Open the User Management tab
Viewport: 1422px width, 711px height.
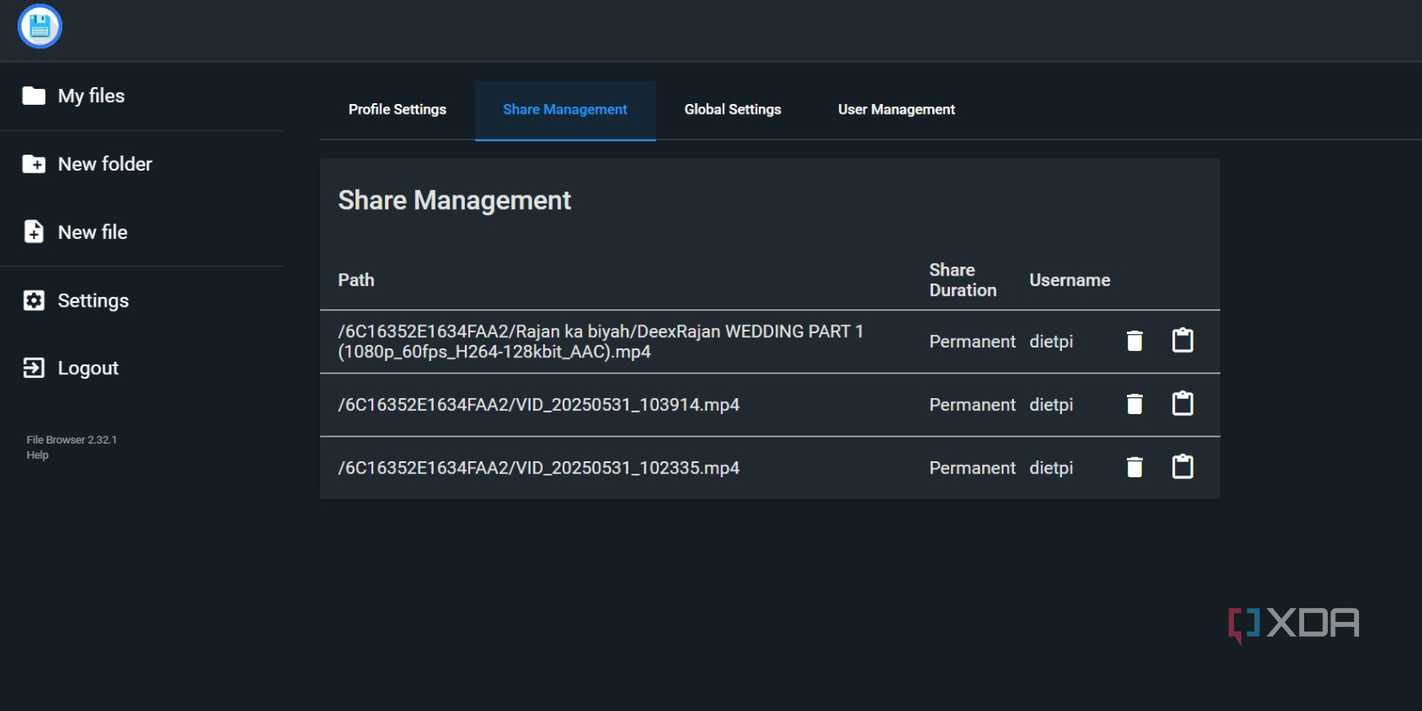[x=896, y=110]
